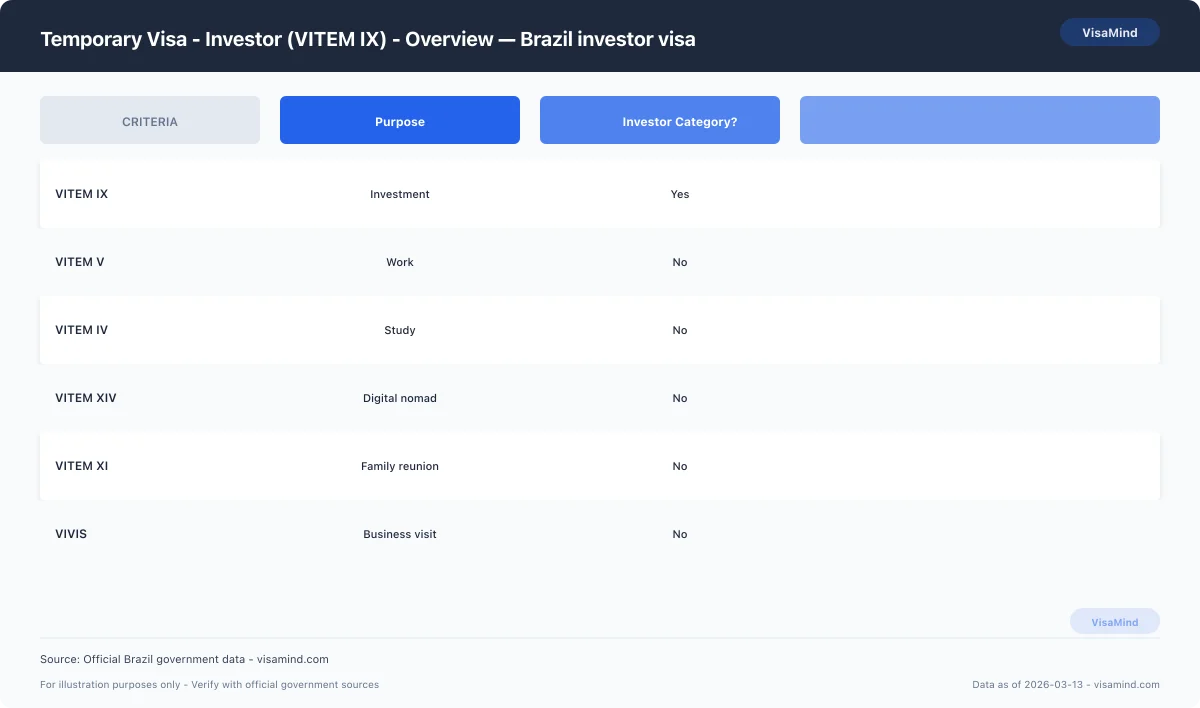Image resolution: width=1200 pixels, height=708 pixels.
Task: Select the VIVIS row label
Action: pyautogui.click(x=71, y=534)
